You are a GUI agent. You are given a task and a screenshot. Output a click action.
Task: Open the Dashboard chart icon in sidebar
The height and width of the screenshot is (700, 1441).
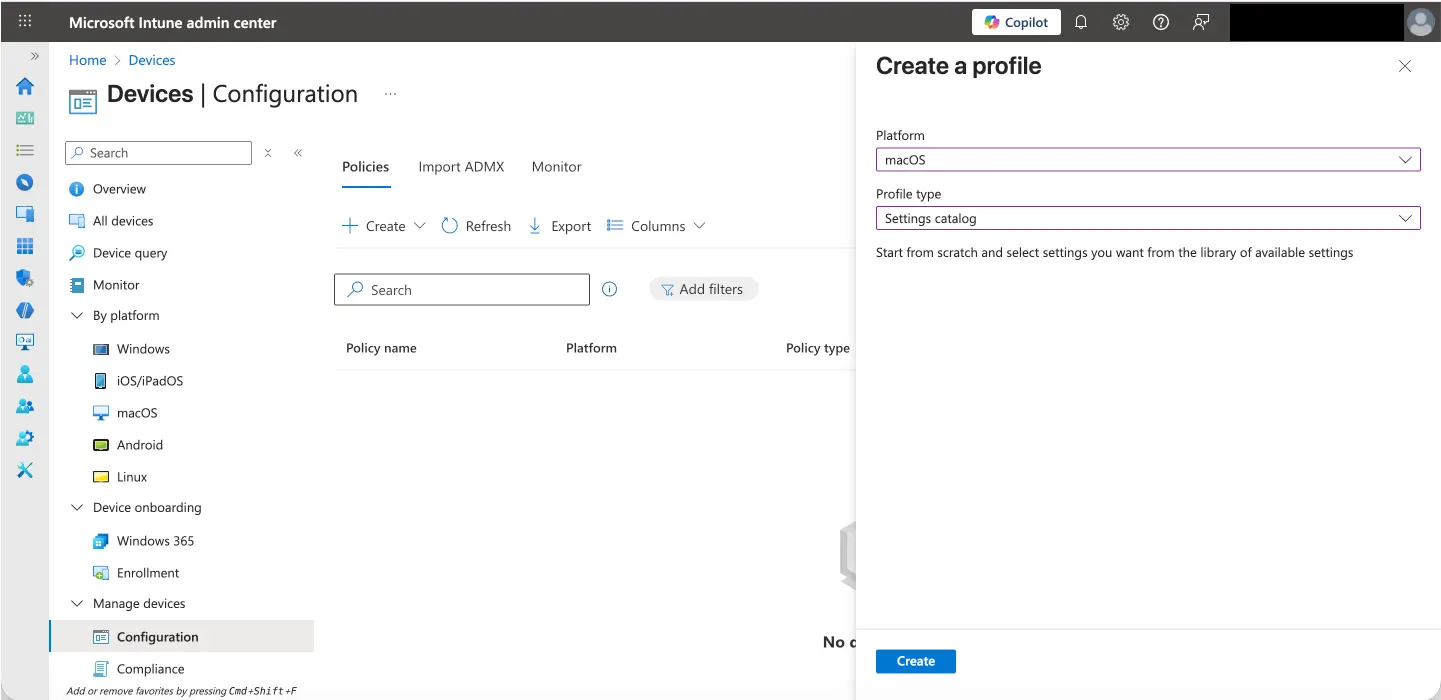click(24, 117)
